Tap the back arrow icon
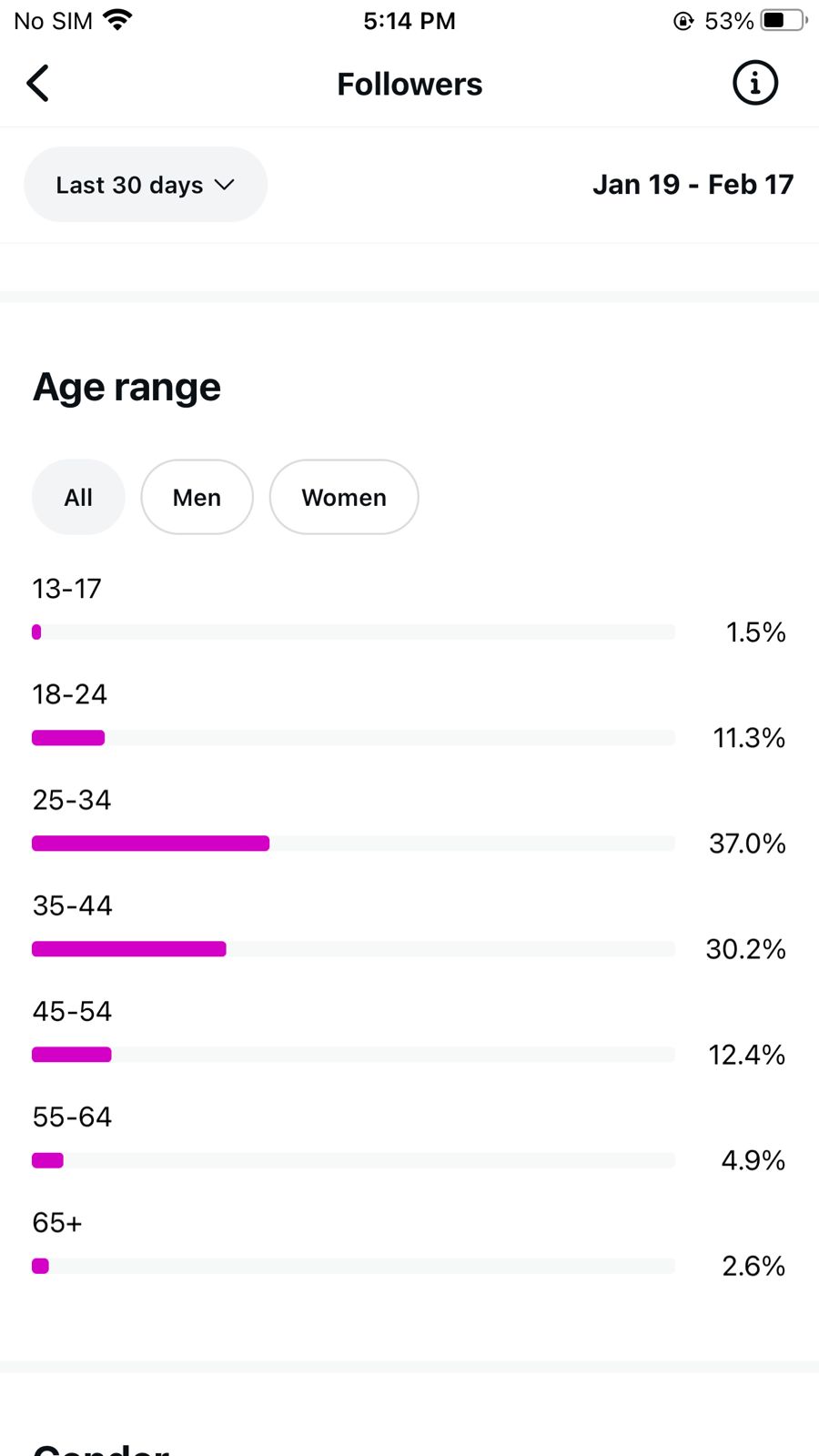The image size is (819, 1456). tap(38, 84)
